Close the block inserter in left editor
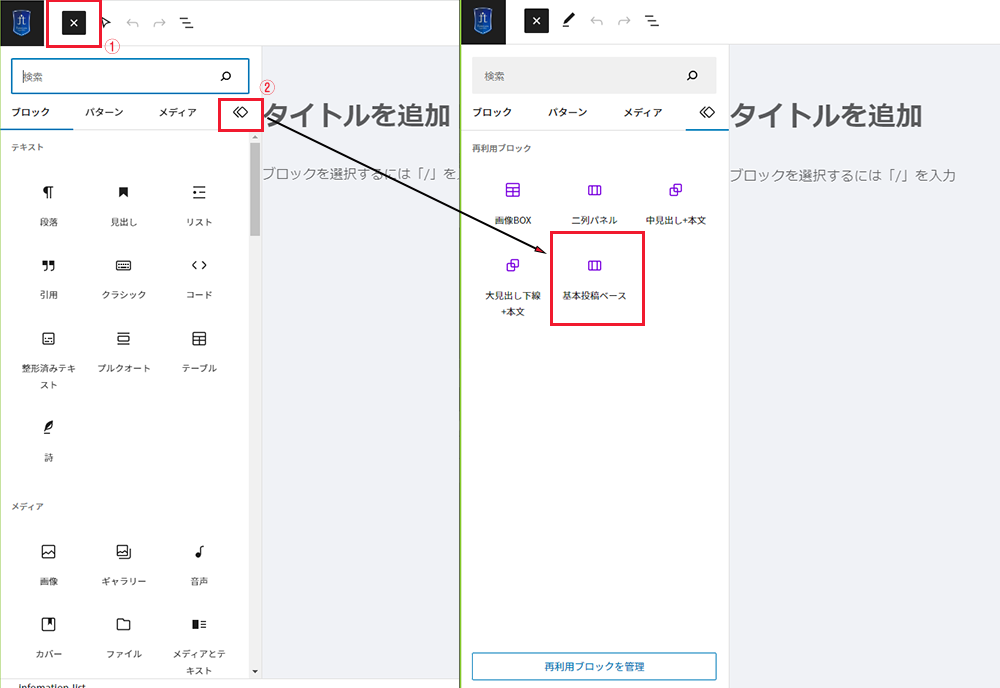The image size is (1000, 688). pos(74,23)
